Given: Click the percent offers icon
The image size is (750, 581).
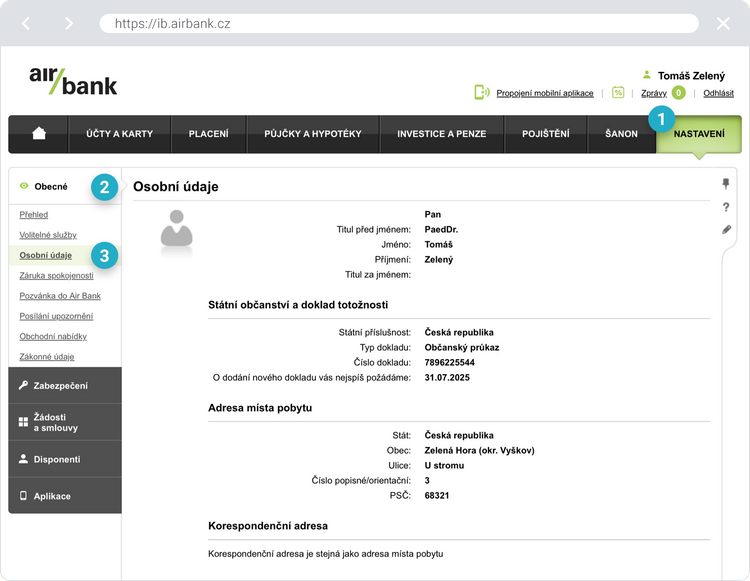Looking at the screenshot, I should [618, 93].
